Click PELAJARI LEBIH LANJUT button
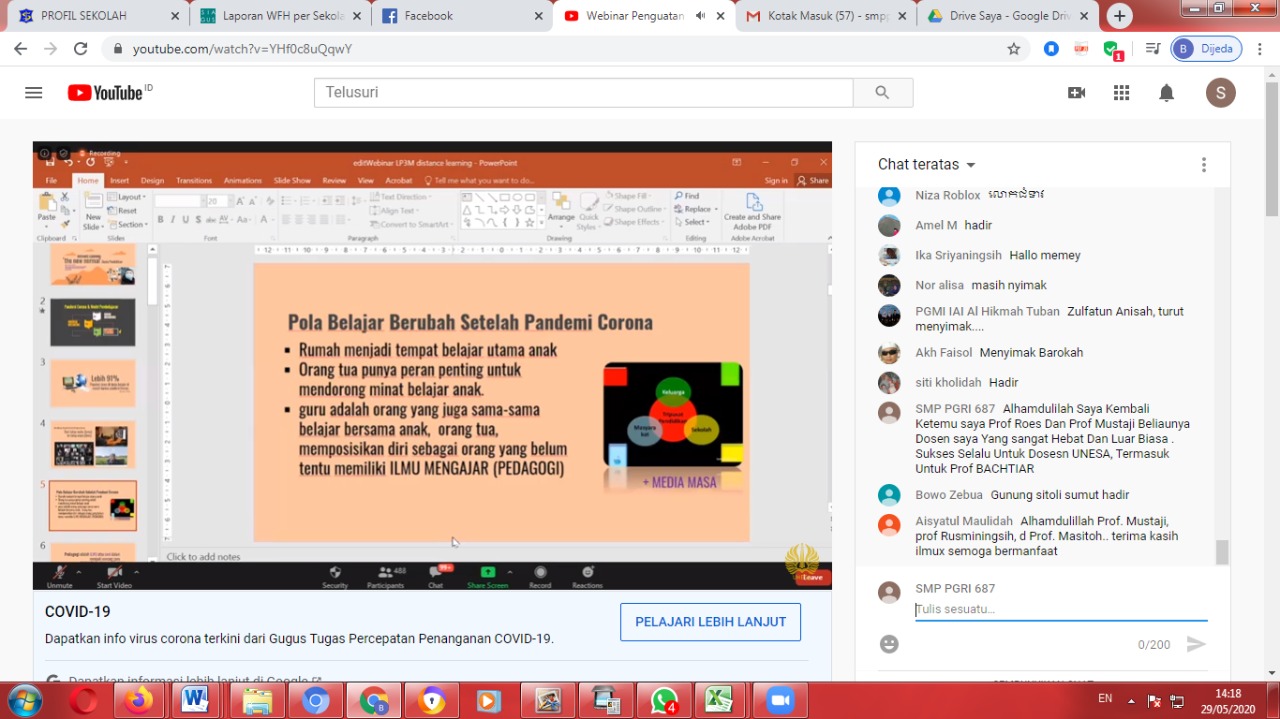This screenshot has width=1280, height=719. tap(710, 622)
